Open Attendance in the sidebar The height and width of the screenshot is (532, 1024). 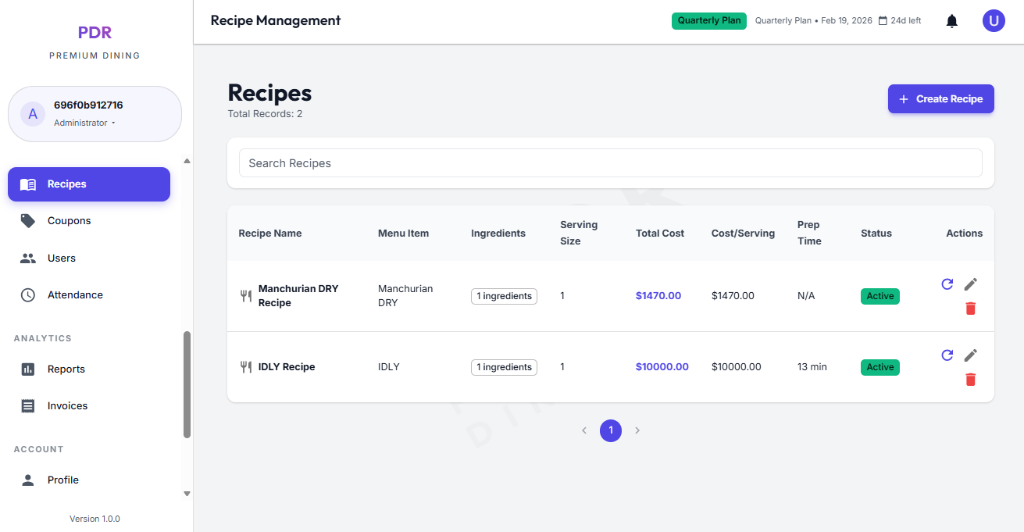(x=74, y=295)
